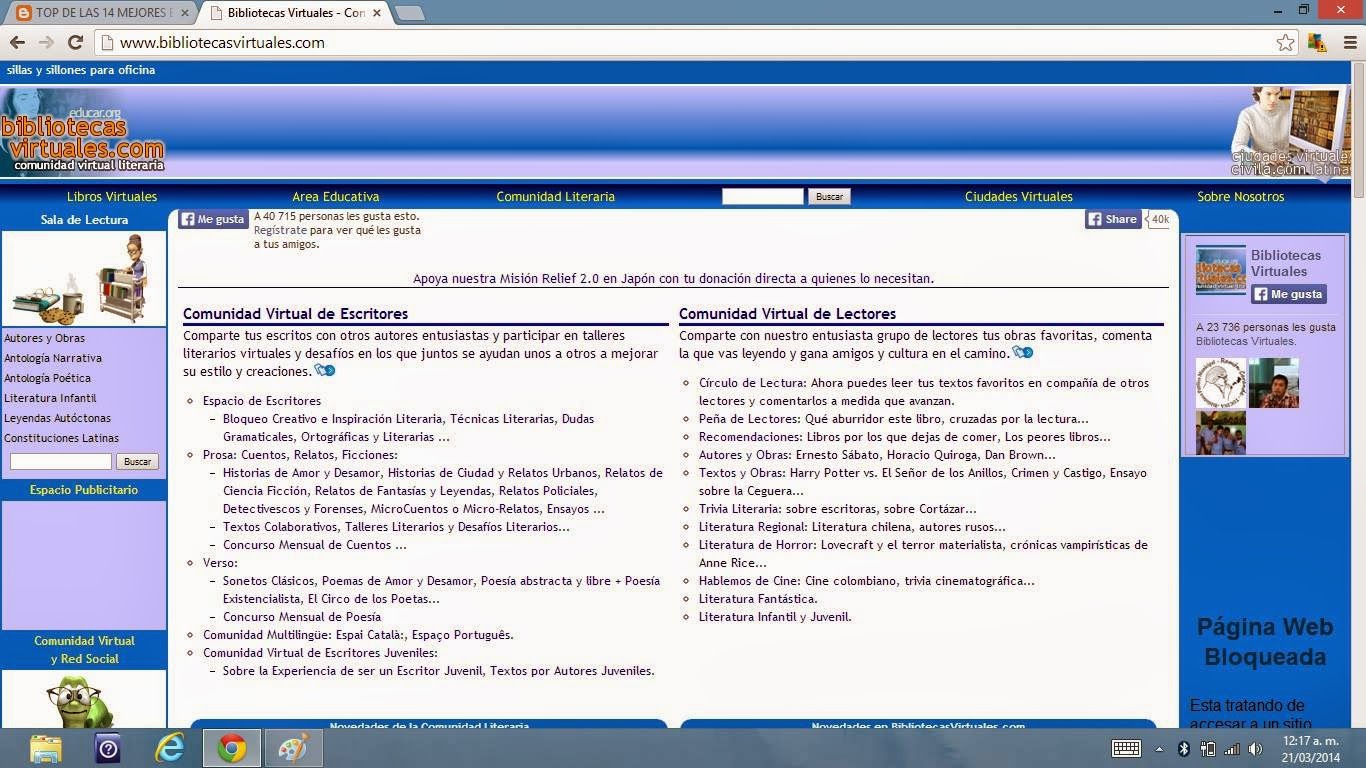This screenshot has width=1366, height=768.
Task: Open the help question mark taskbar icon
Action: (106, 748)
